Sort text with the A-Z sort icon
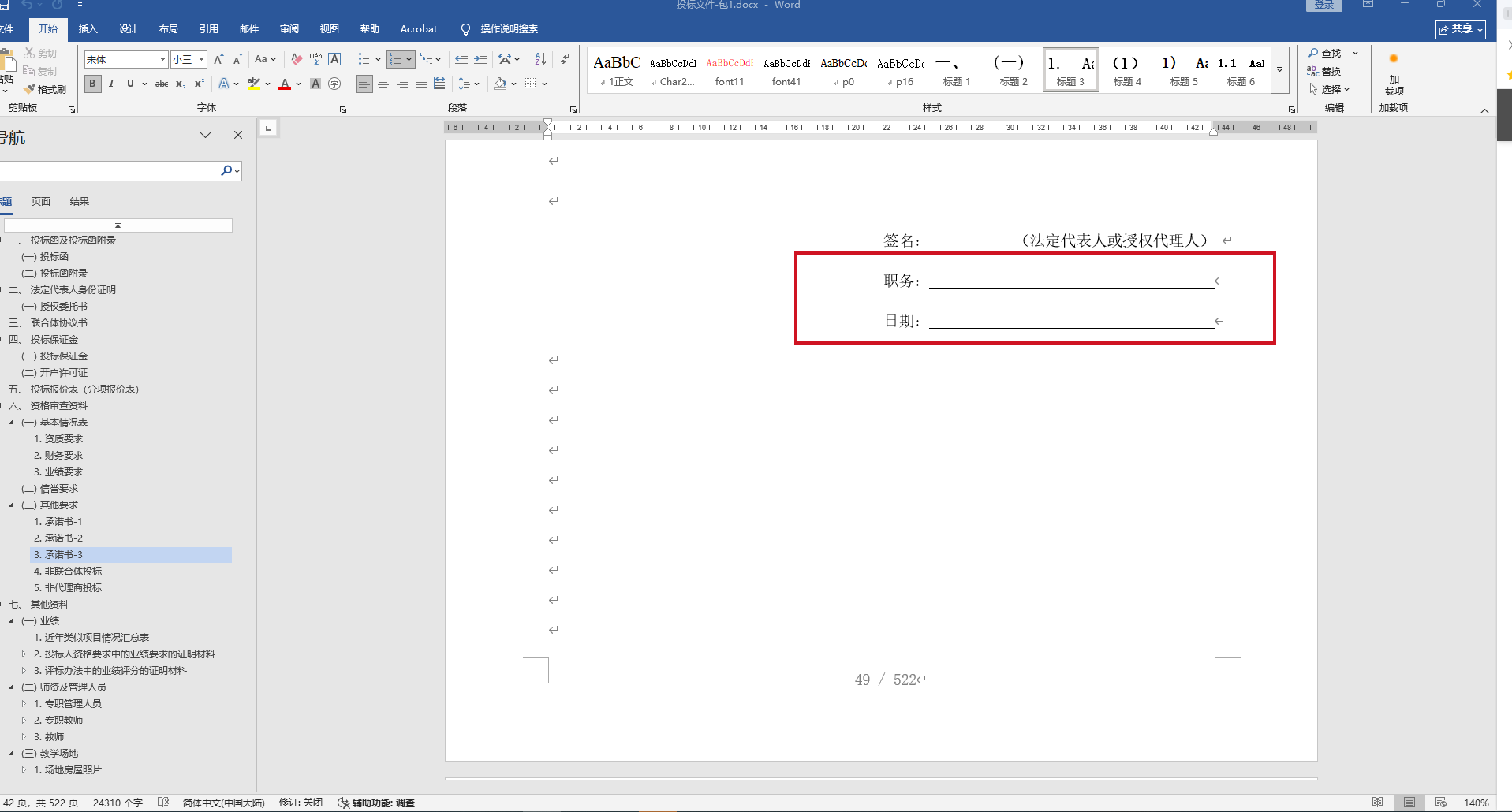 click(540, 59)
